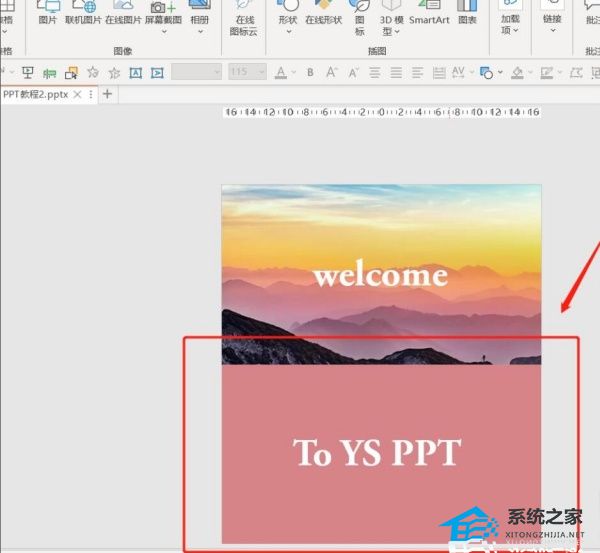
Task: Click the blue framed arrow (media) icon
Action: click(x=157, y=73)
